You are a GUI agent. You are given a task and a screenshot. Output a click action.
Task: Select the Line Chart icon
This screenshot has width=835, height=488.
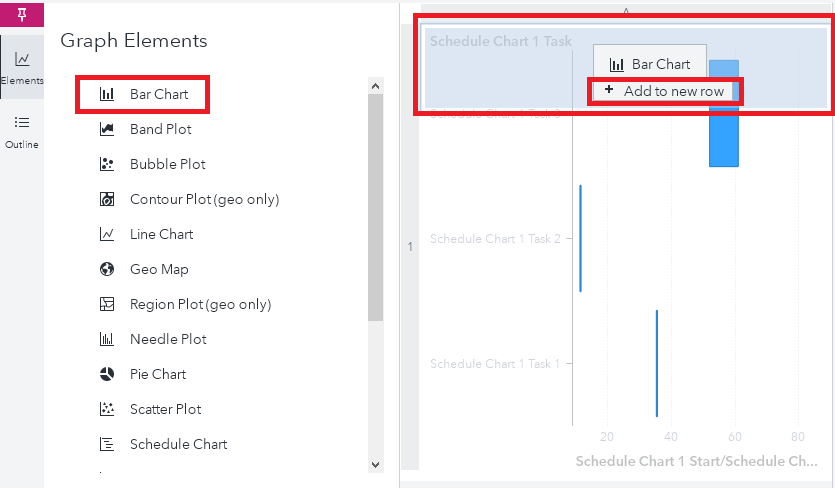point(107,235)
